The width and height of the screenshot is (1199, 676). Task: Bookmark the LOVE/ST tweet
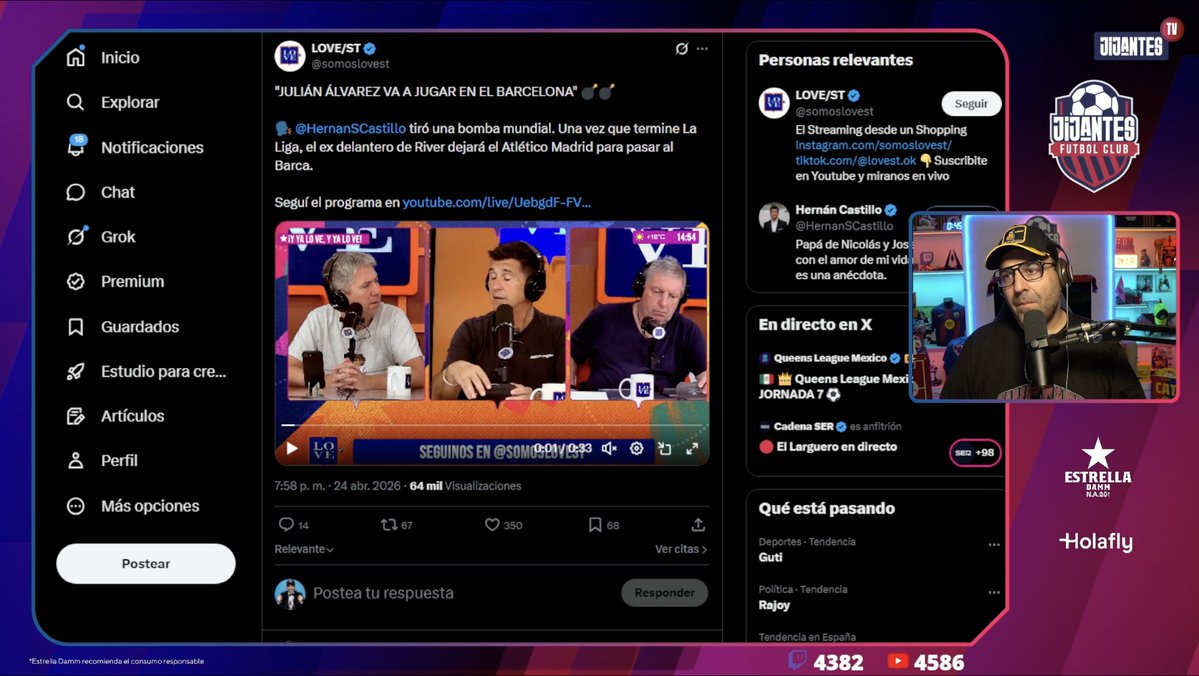tap(592, 524)
